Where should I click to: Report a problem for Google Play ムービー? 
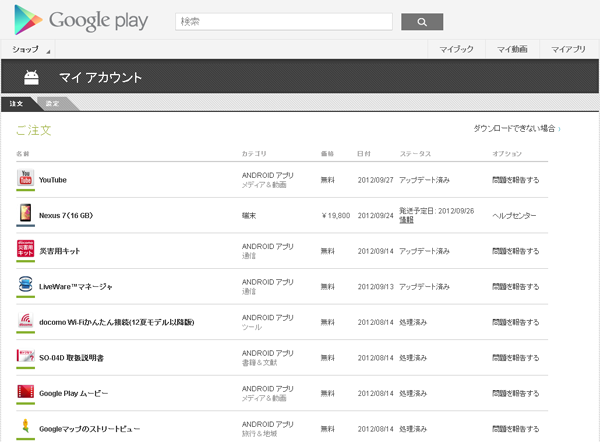pos(515,393)
